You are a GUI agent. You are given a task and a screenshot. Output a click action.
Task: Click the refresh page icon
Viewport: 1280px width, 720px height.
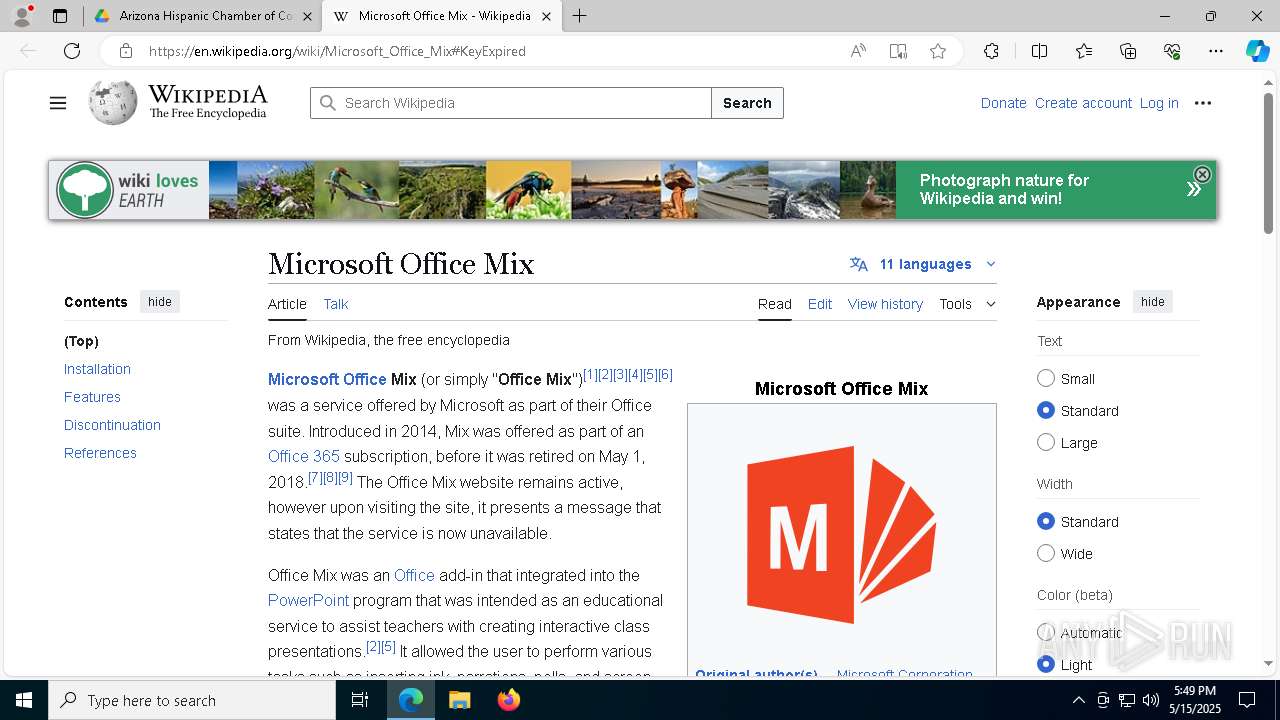tap(72, 51)
